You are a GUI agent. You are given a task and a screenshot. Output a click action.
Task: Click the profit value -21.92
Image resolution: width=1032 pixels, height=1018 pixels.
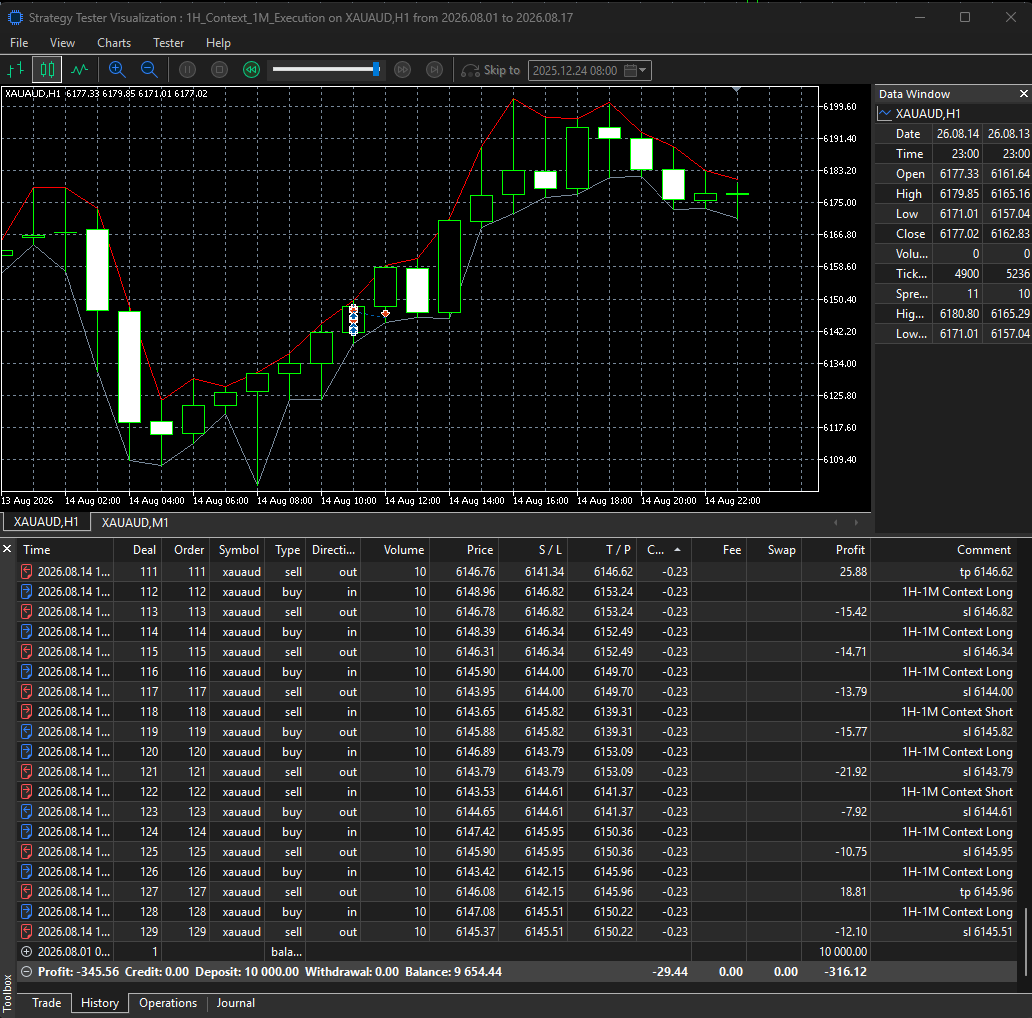850,771
